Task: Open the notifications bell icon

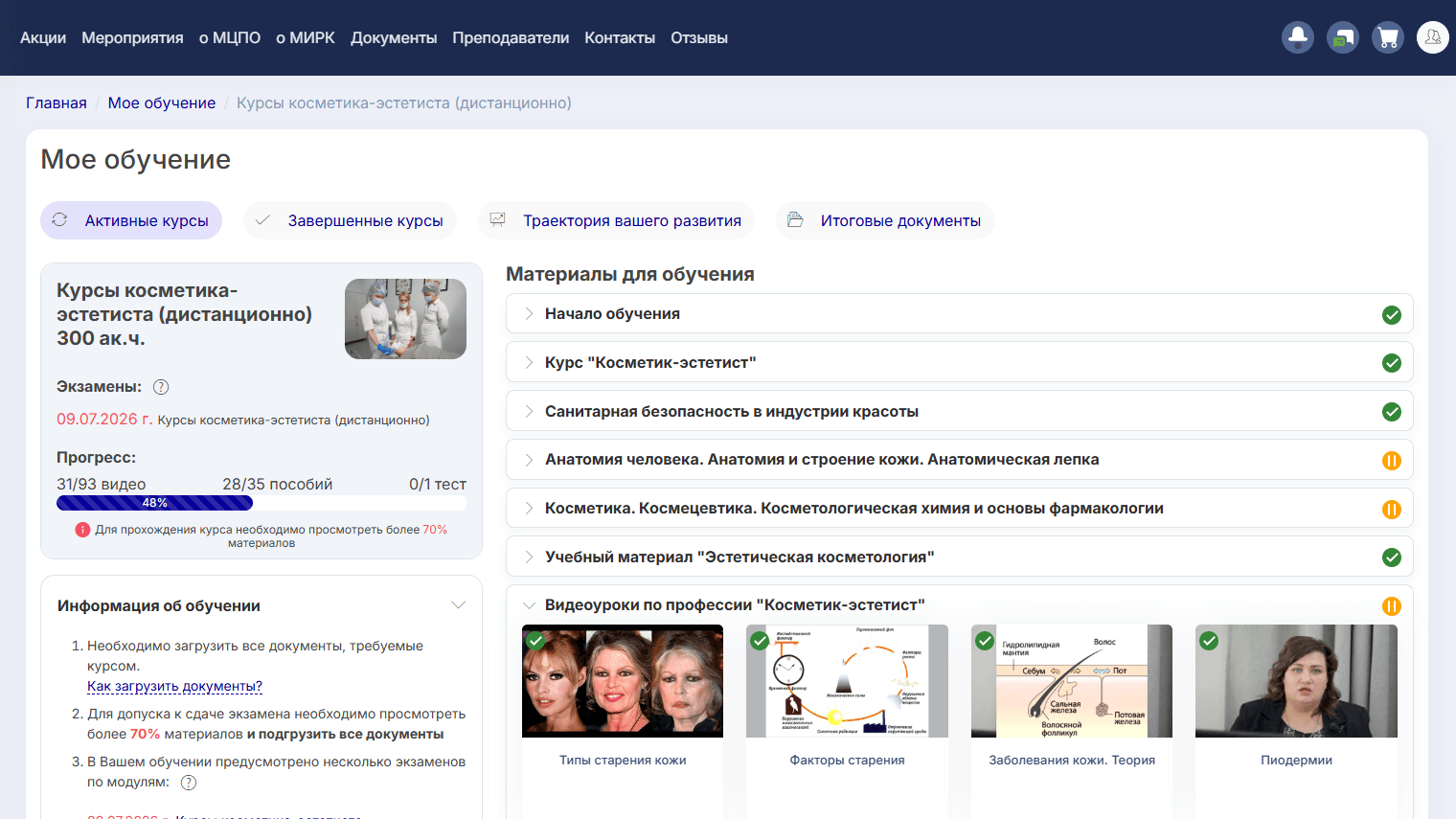Action: 1298,37
